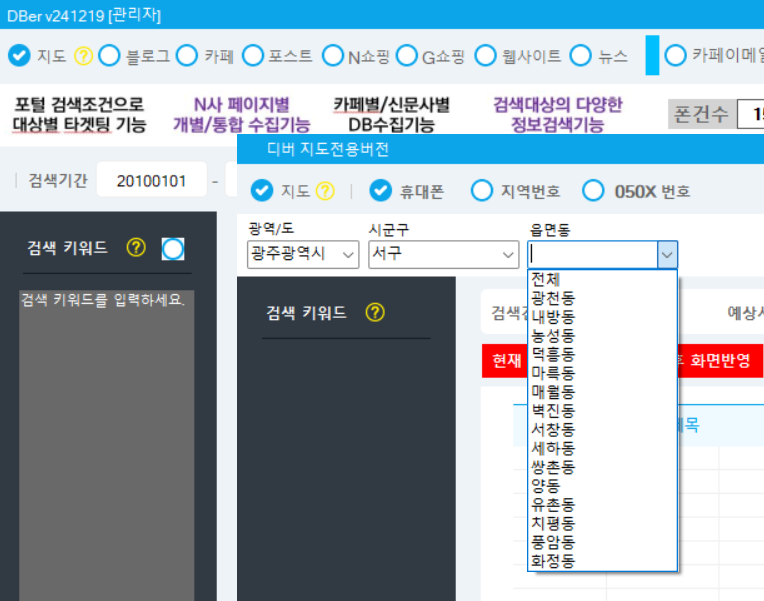The image size is (764, 601).
Task: Select the 지역번호 radio button
Action: pyautogui.click(x=482, y=191)
